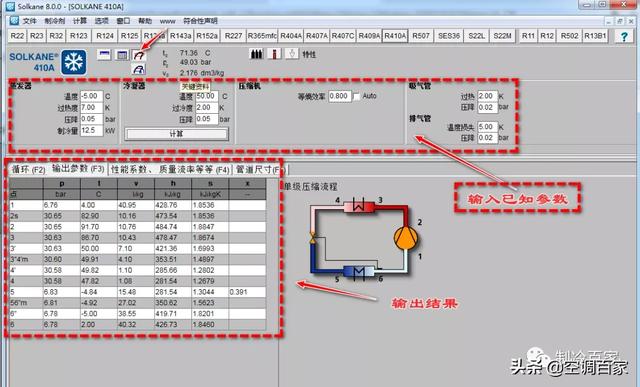This screenshot has height=387, width=640.
Task: Select the lower cycle diagram icon
Action: [139, 69]
